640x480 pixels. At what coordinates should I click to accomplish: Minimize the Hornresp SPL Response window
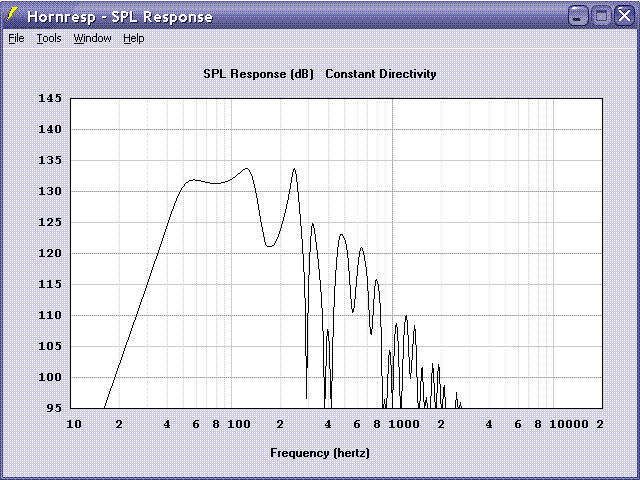pyautogui.click(x=578, y=16)
